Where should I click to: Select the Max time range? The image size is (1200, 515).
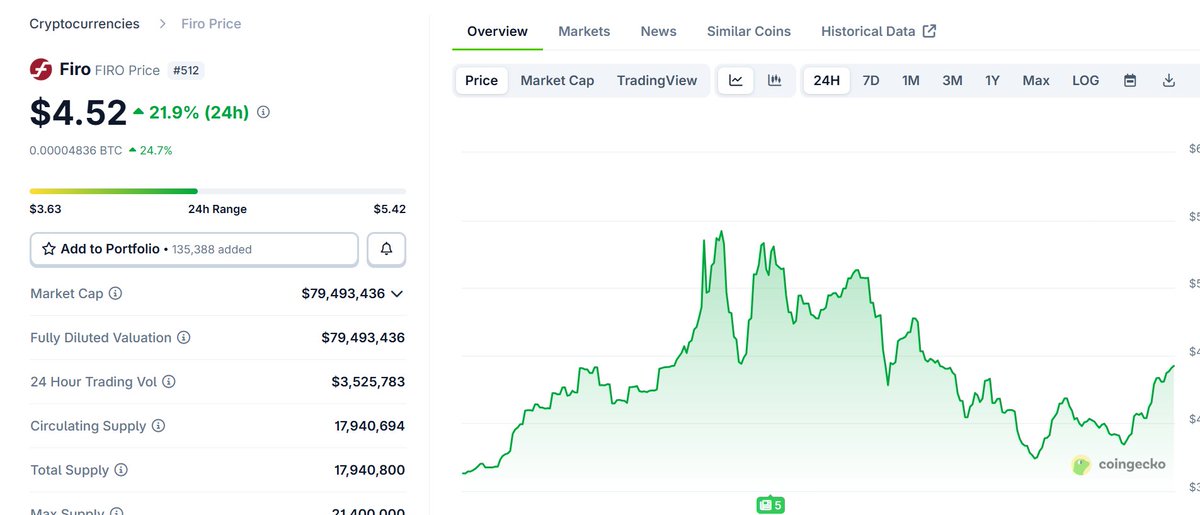pyautogui.click(x=1036, y=80)
